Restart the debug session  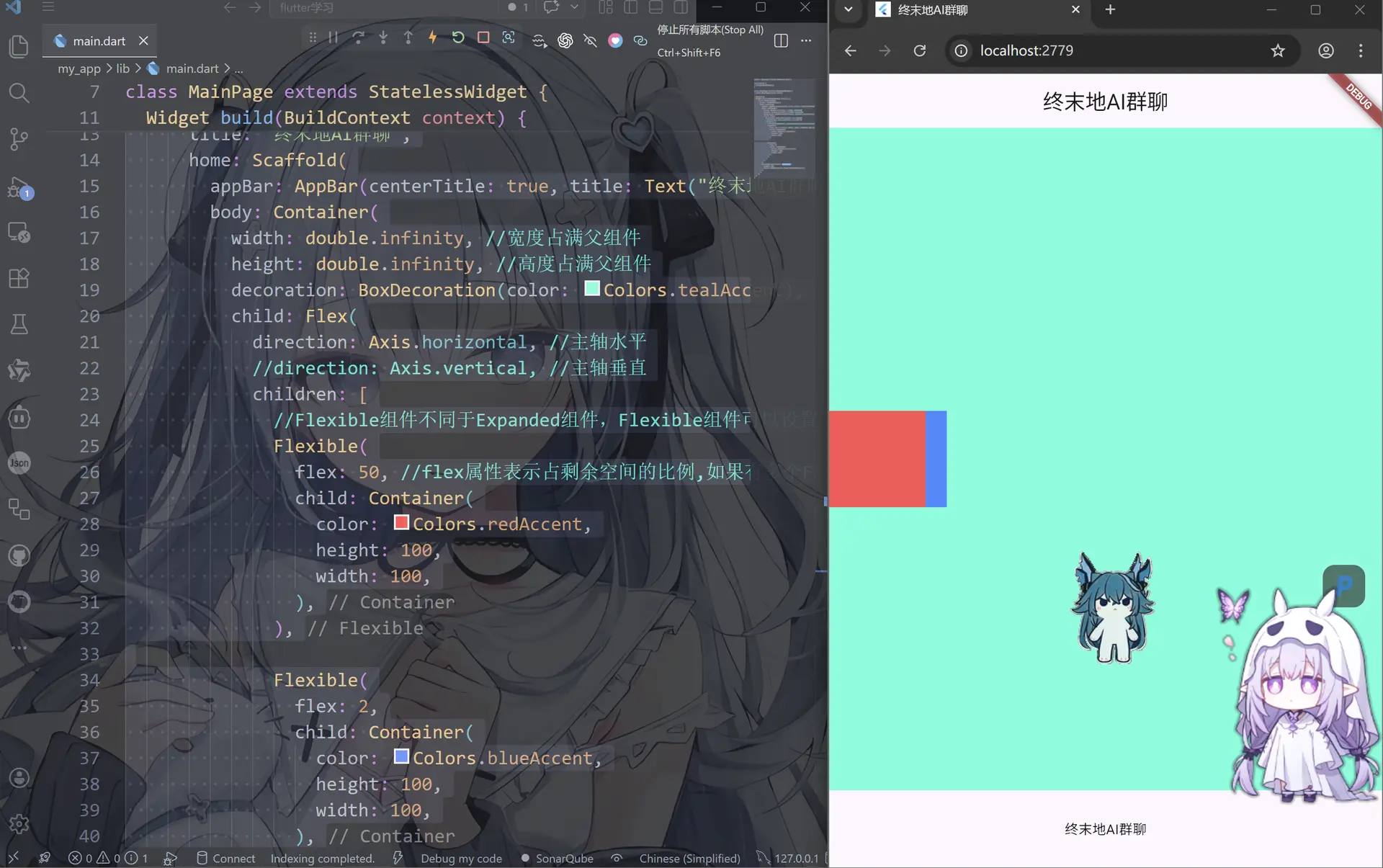point(458,37)
